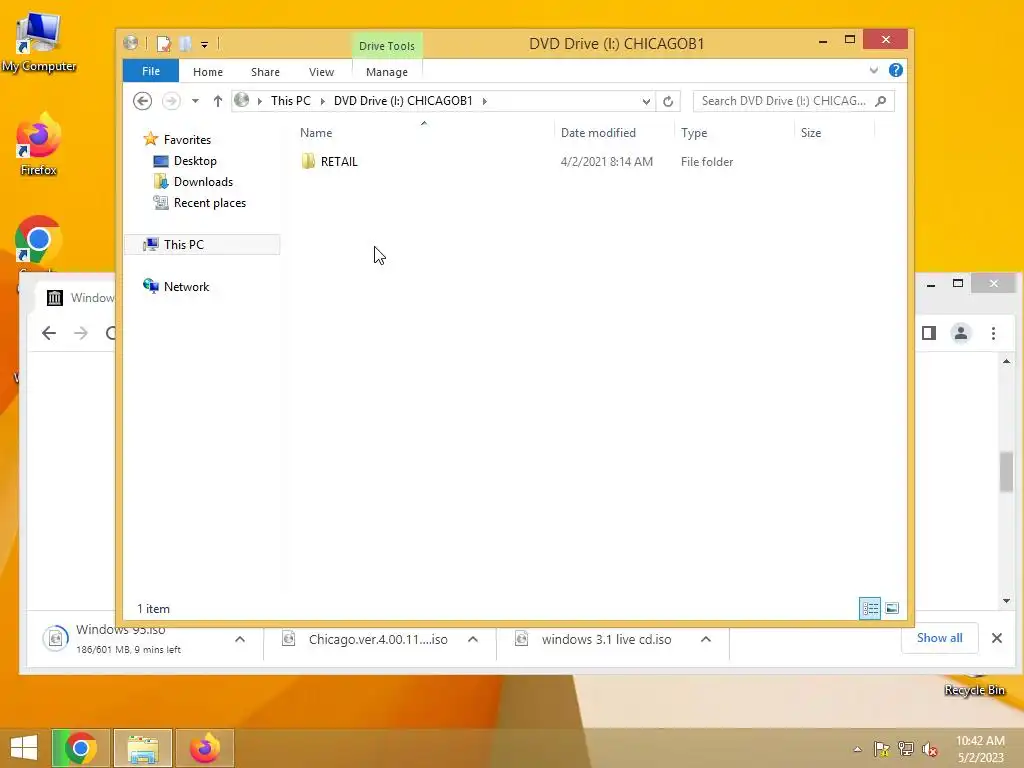
Task: Select Favorites in the navigation pane
Action: 187,139
